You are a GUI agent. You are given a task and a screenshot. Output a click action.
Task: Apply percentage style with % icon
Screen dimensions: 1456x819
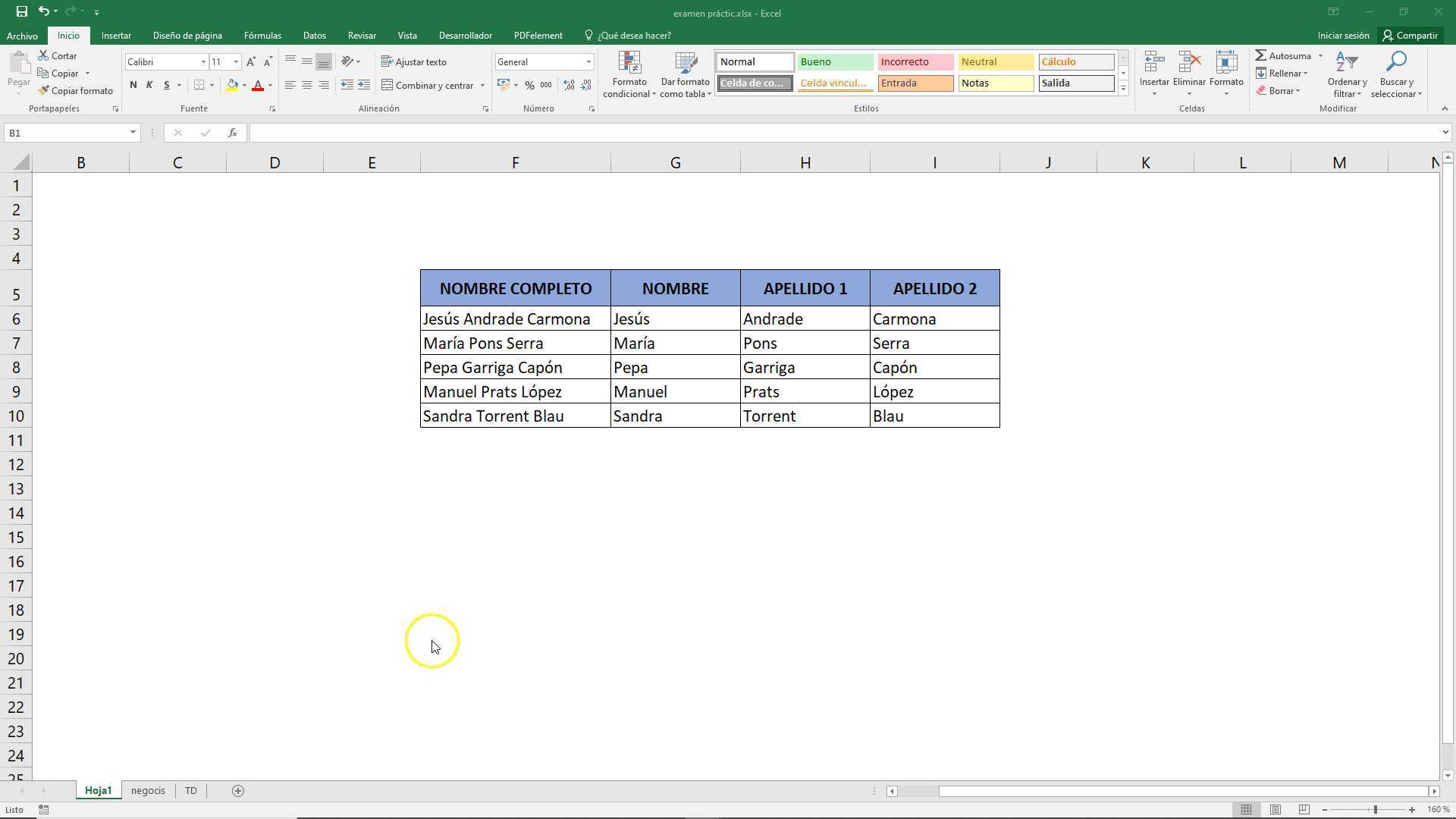530,85
